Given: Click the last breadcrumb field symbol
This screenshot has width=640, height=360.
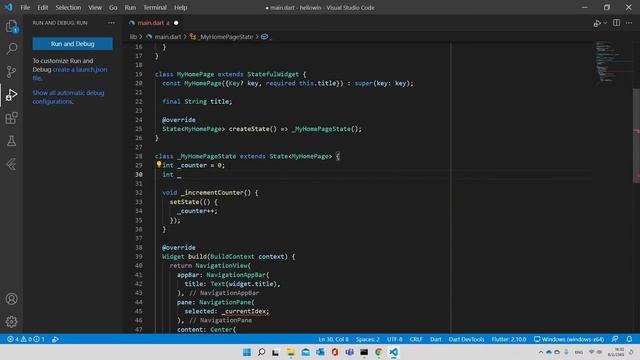Looking at the screenshot, I should (x=266, y=37).
